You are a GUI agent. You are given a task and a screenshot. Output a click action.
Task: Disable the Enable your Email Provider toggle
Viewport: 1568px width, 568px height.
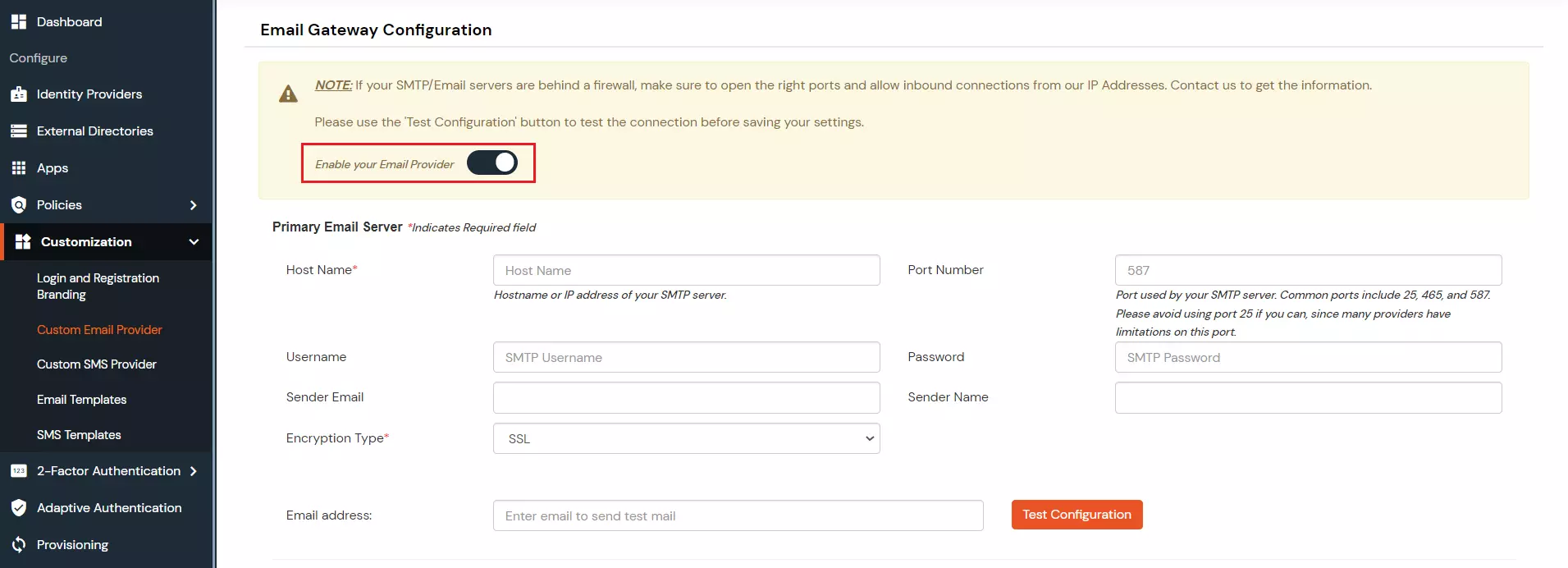click(x=492, y=163)
